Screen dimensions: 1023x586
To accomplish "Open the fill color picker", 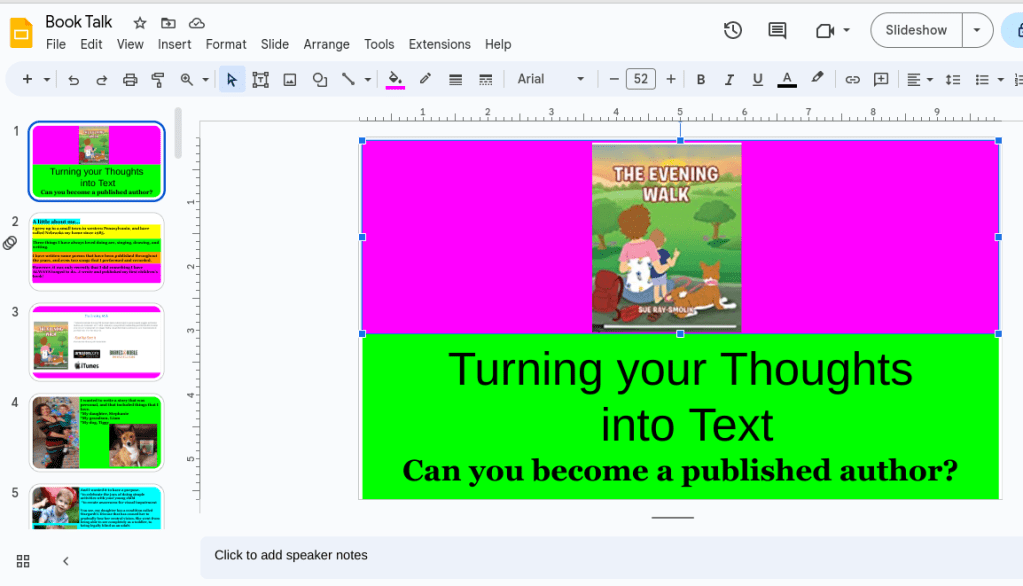I will click(395, 80).
